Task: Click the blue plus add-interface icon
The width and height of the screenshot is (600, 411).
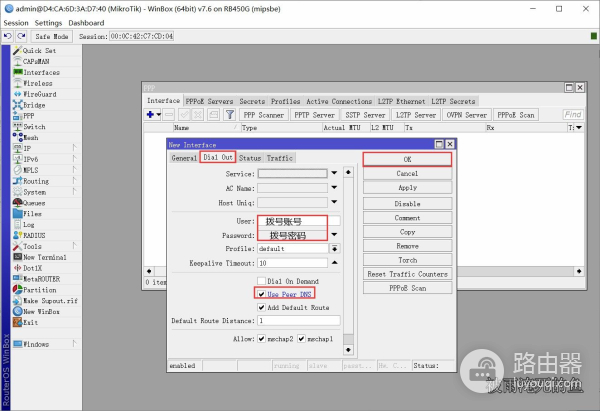Action: coord(150,114)
